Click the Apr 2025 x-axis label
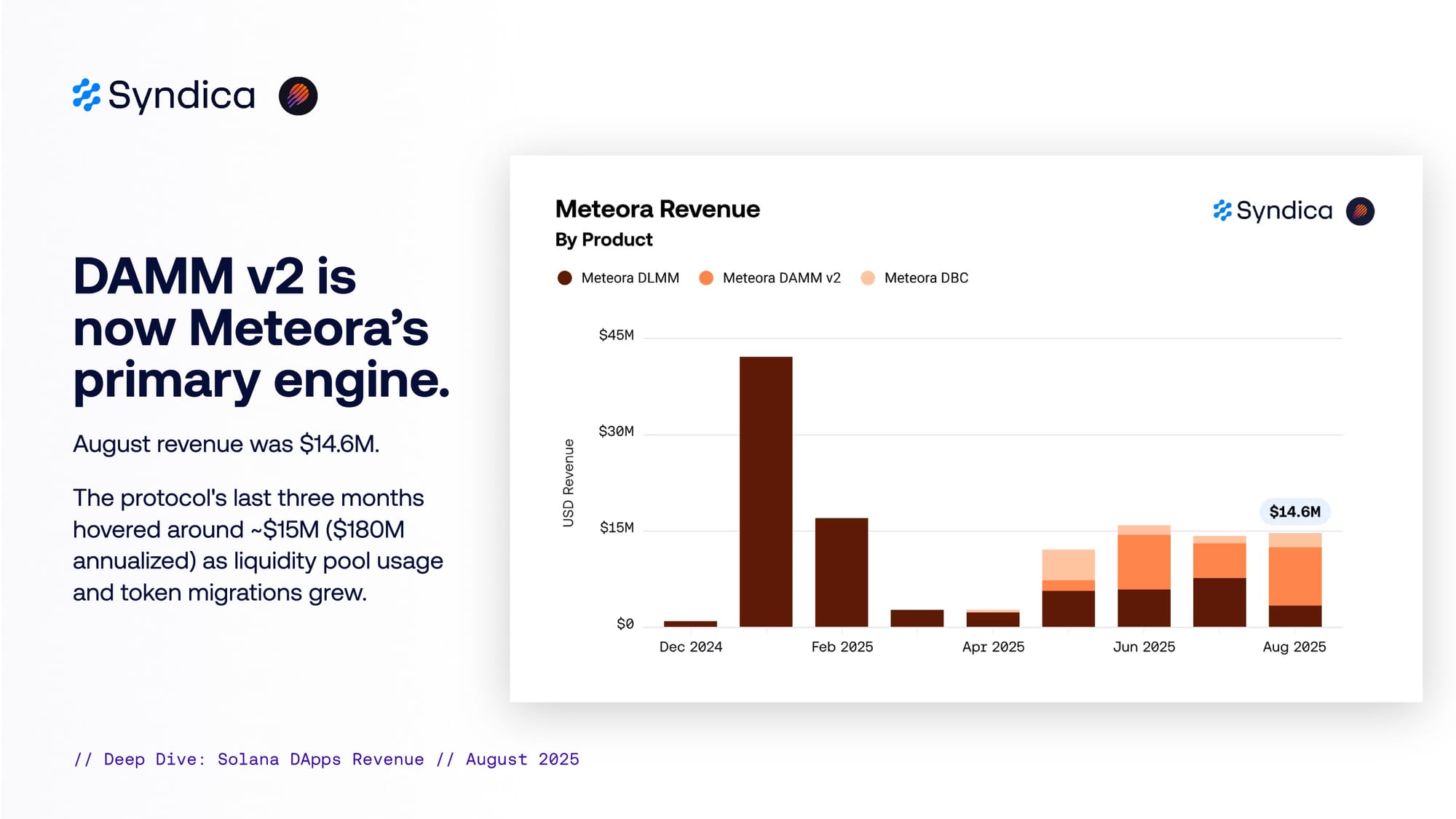The image size is (1456, 819). point(993,646)
